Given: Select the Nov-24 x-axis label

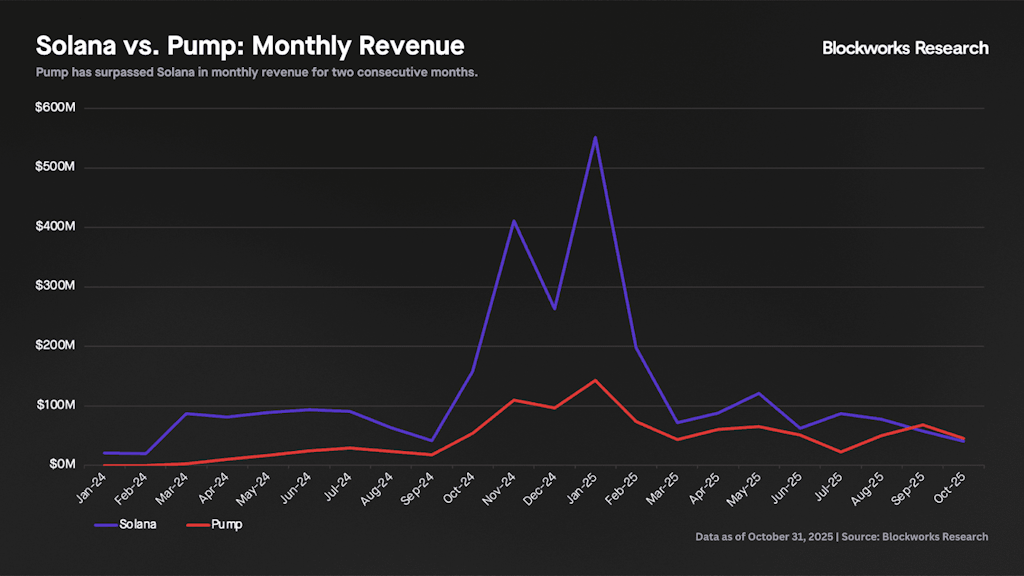Looking at the screenshot, I should click(501, 488).
